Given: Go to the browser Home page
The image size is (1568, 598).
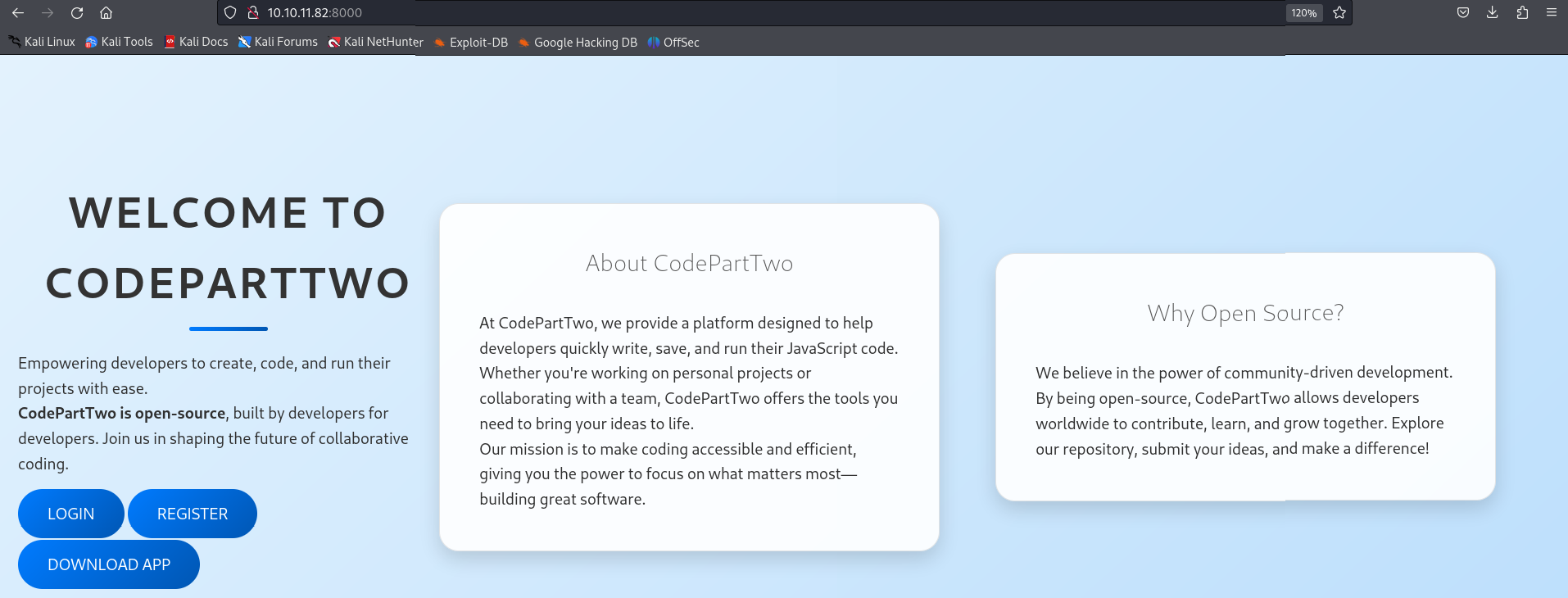Looking at the screenshot, I should coord(106,13).
